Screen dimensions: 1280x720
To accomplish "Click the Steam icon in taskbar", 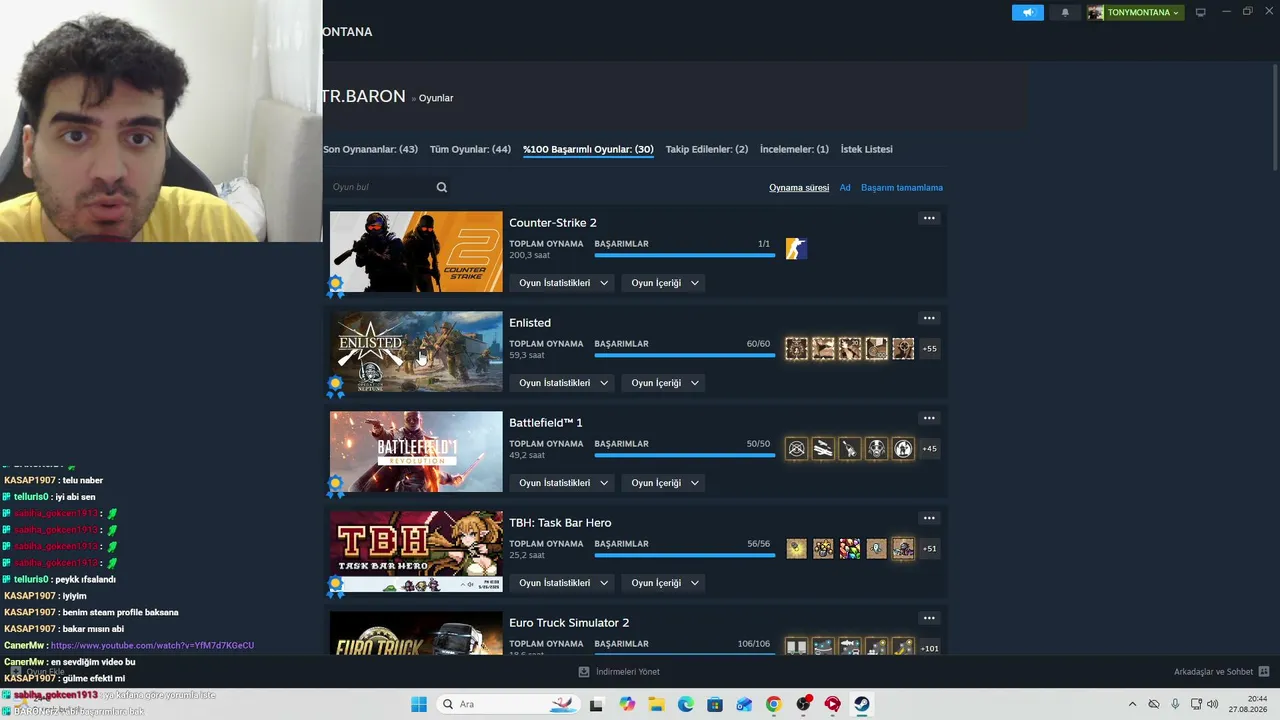I will [x=861, y=704].
